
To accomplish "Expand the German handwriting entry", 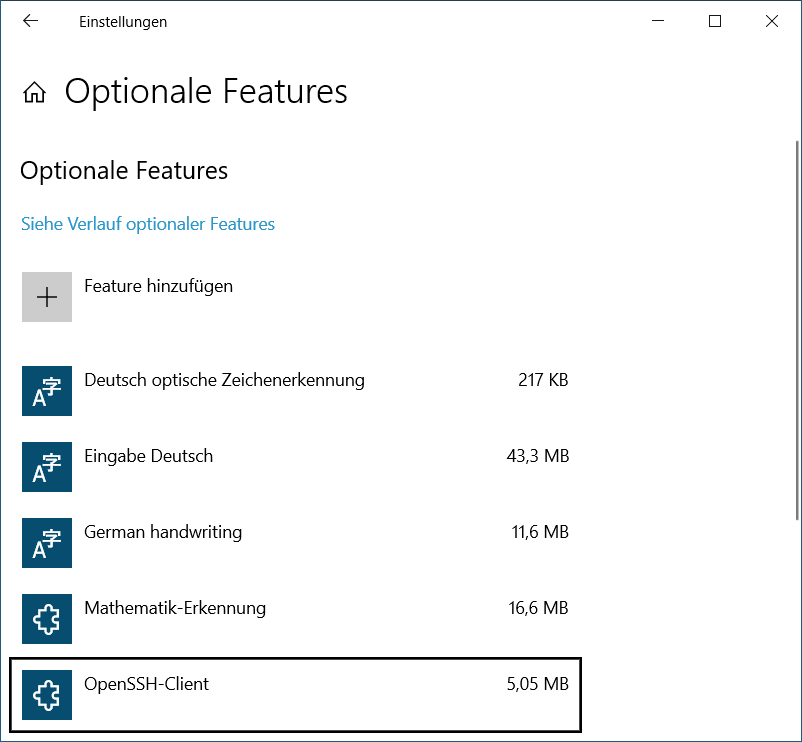I will pyautogui.click(x=296, y=543).
